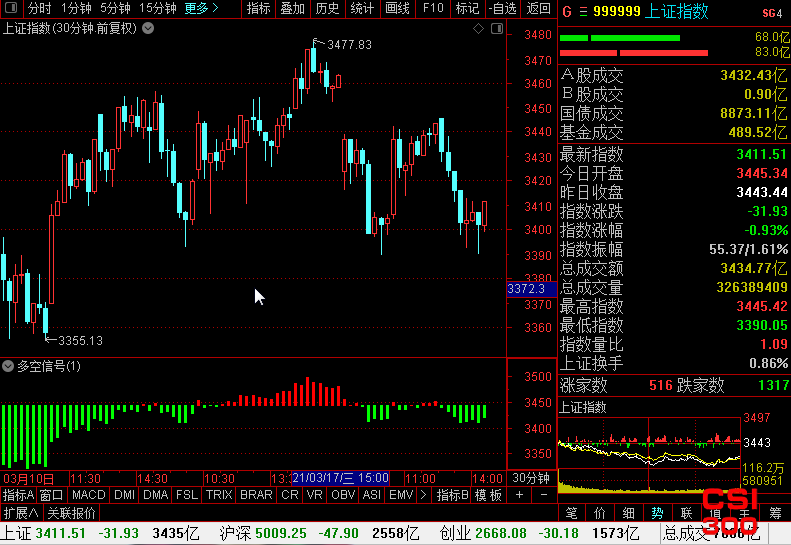
Task: Expand the 多空信号(1) indicator options chevron
Action: (x=8, y=366)
